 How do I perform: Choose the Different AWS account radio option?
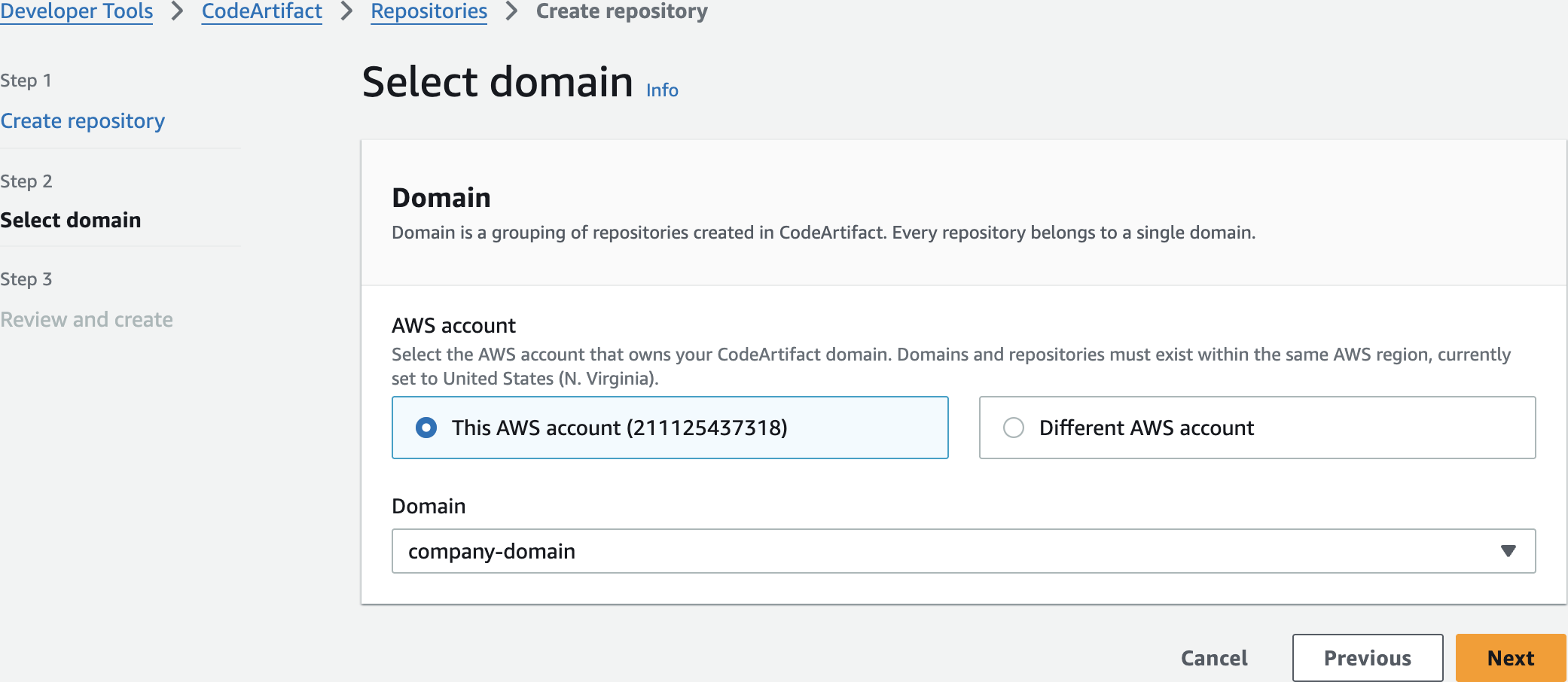tap(1014, 428)
